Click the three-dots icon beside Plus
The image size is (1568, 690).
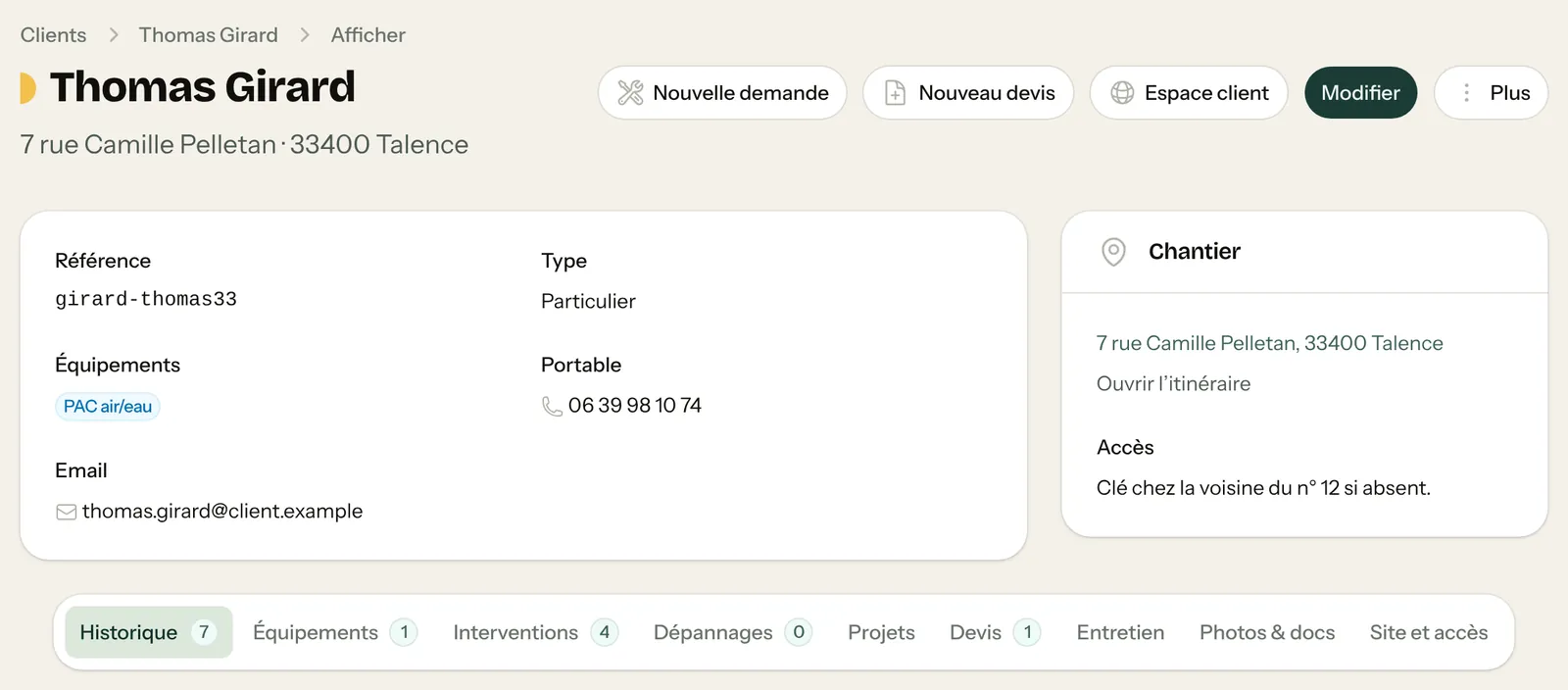pyautogui.click(x=1466, y=93)
